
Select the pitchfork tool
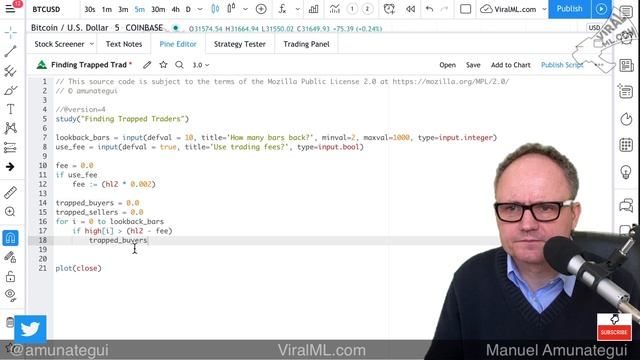pyautogui.click(x=10, y=71)
